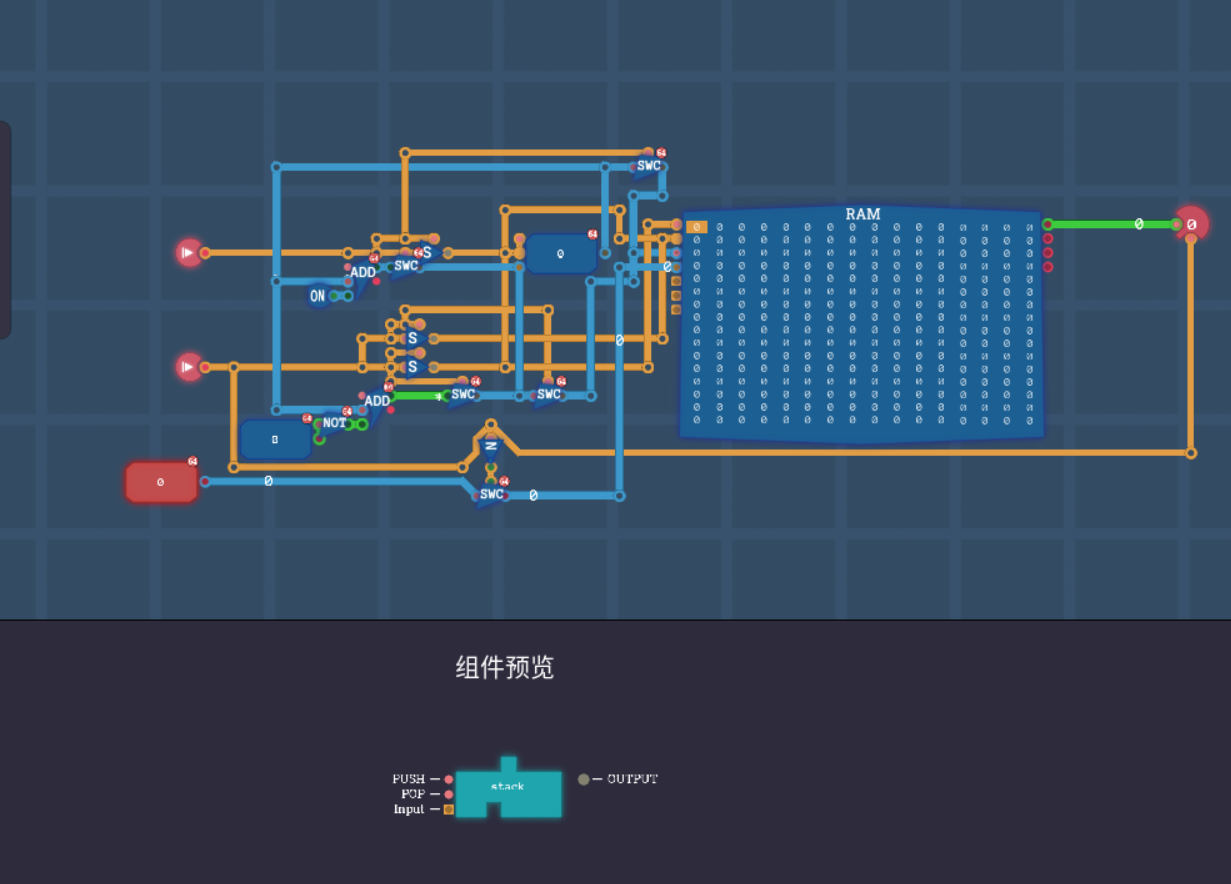The width and height of the screenshot is (1231, 884).
Task: Click the second RAM output pin
Action: click(x=1047, y=238)
